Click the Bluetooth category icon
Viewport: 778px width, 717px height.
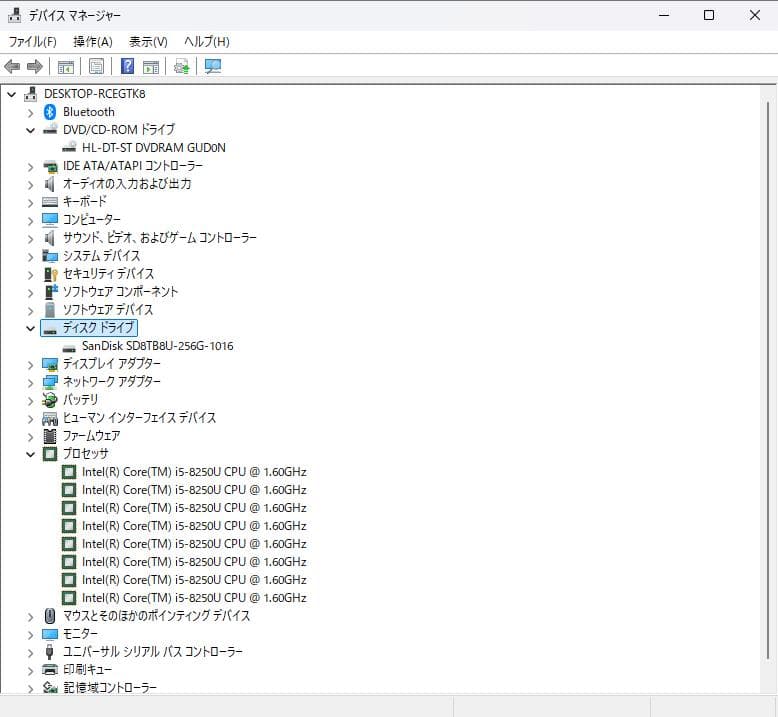click(x=50, y=112)
